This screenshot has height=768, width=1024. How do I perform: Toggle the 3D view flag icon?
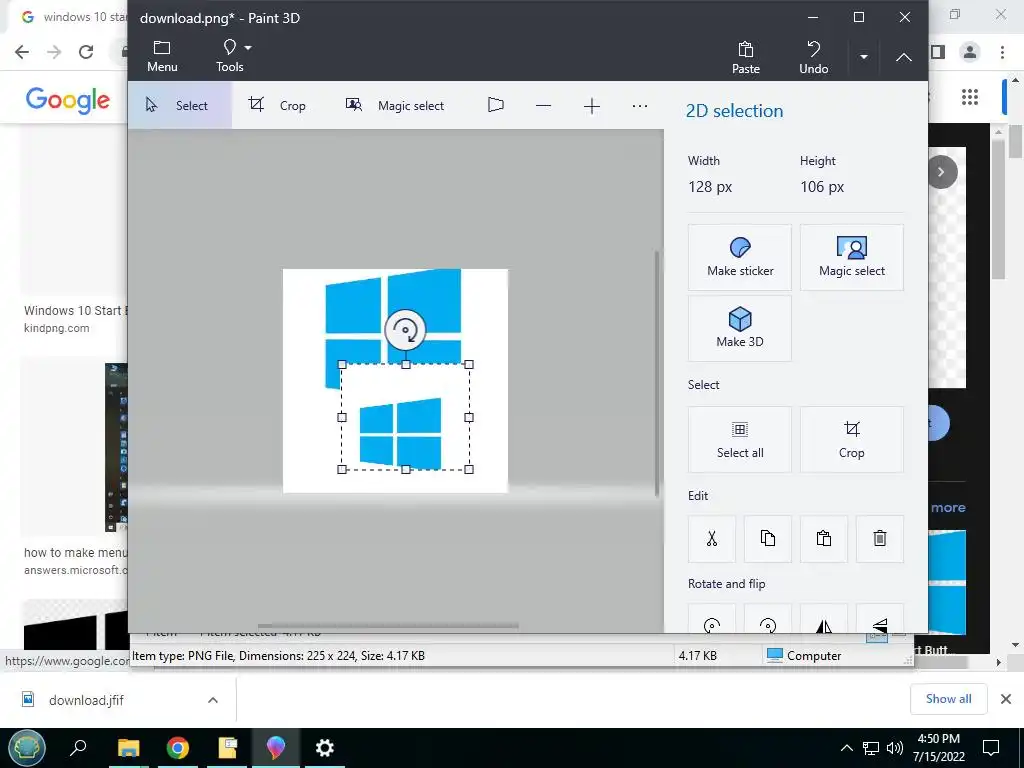pos(496,105)
